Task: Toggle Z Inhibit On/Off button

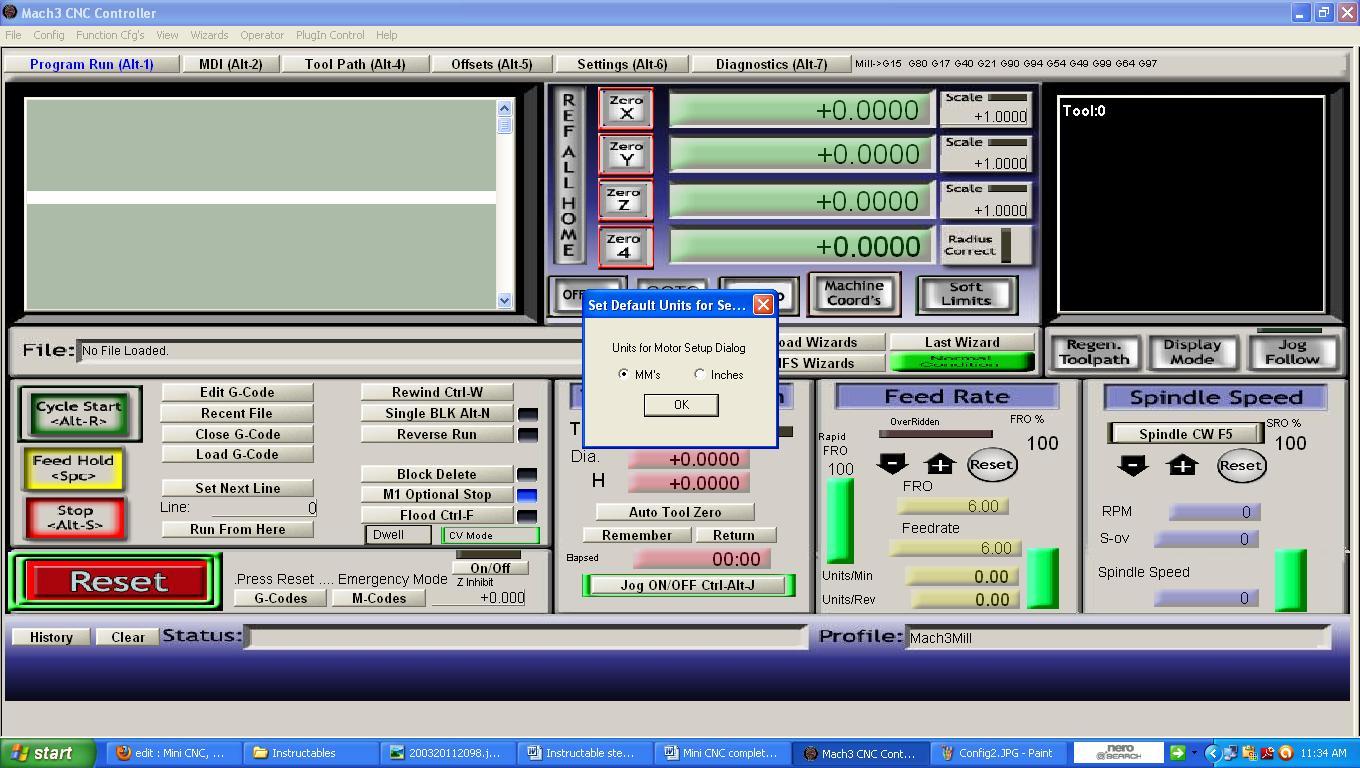Action: [490, 568]
